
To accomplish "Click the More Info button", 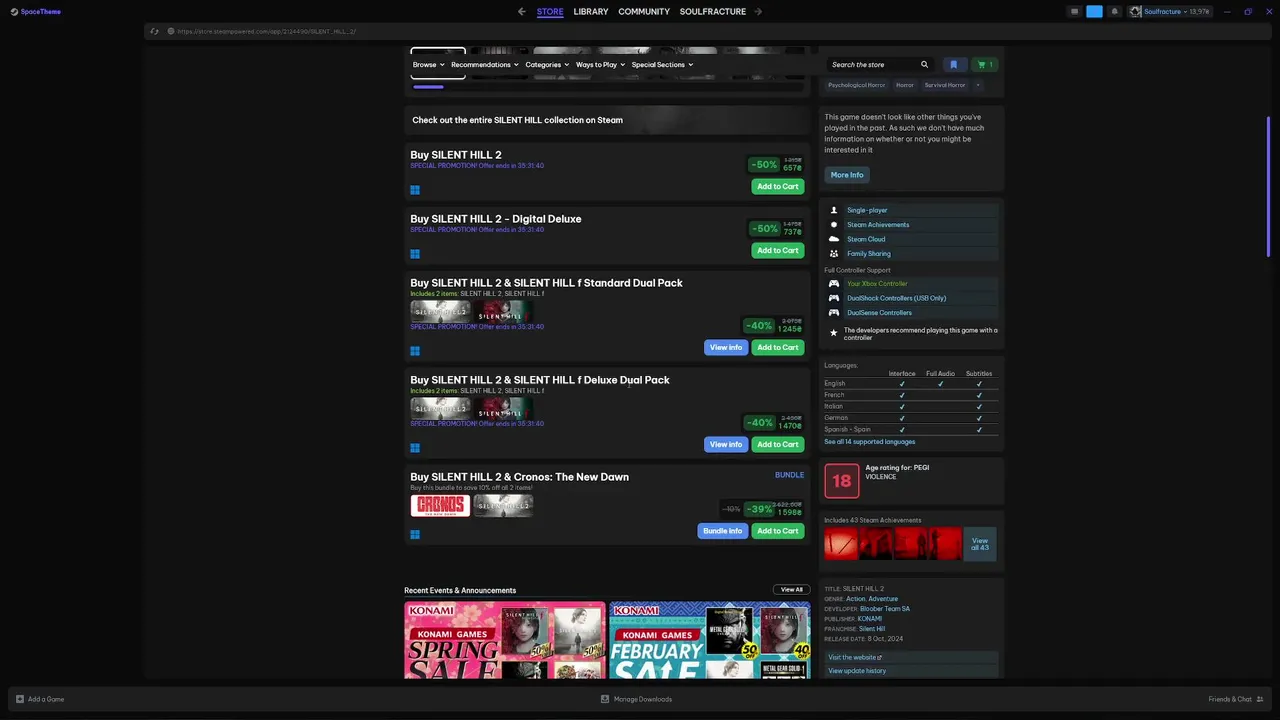I will (847, 175).
